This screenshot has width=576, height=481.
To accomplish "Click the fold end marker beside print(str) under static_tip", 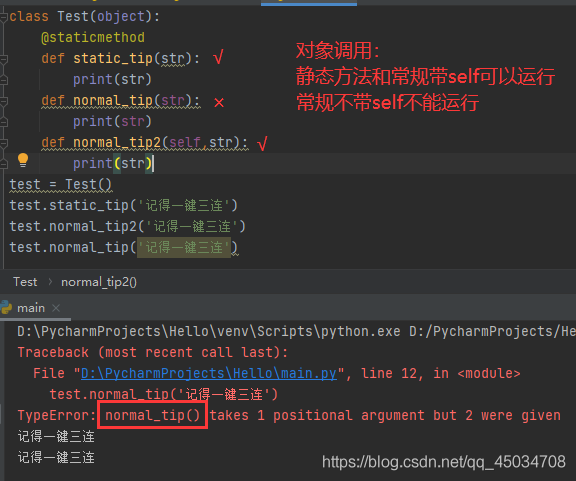I will pyautogui.click(x=4, y=80).
